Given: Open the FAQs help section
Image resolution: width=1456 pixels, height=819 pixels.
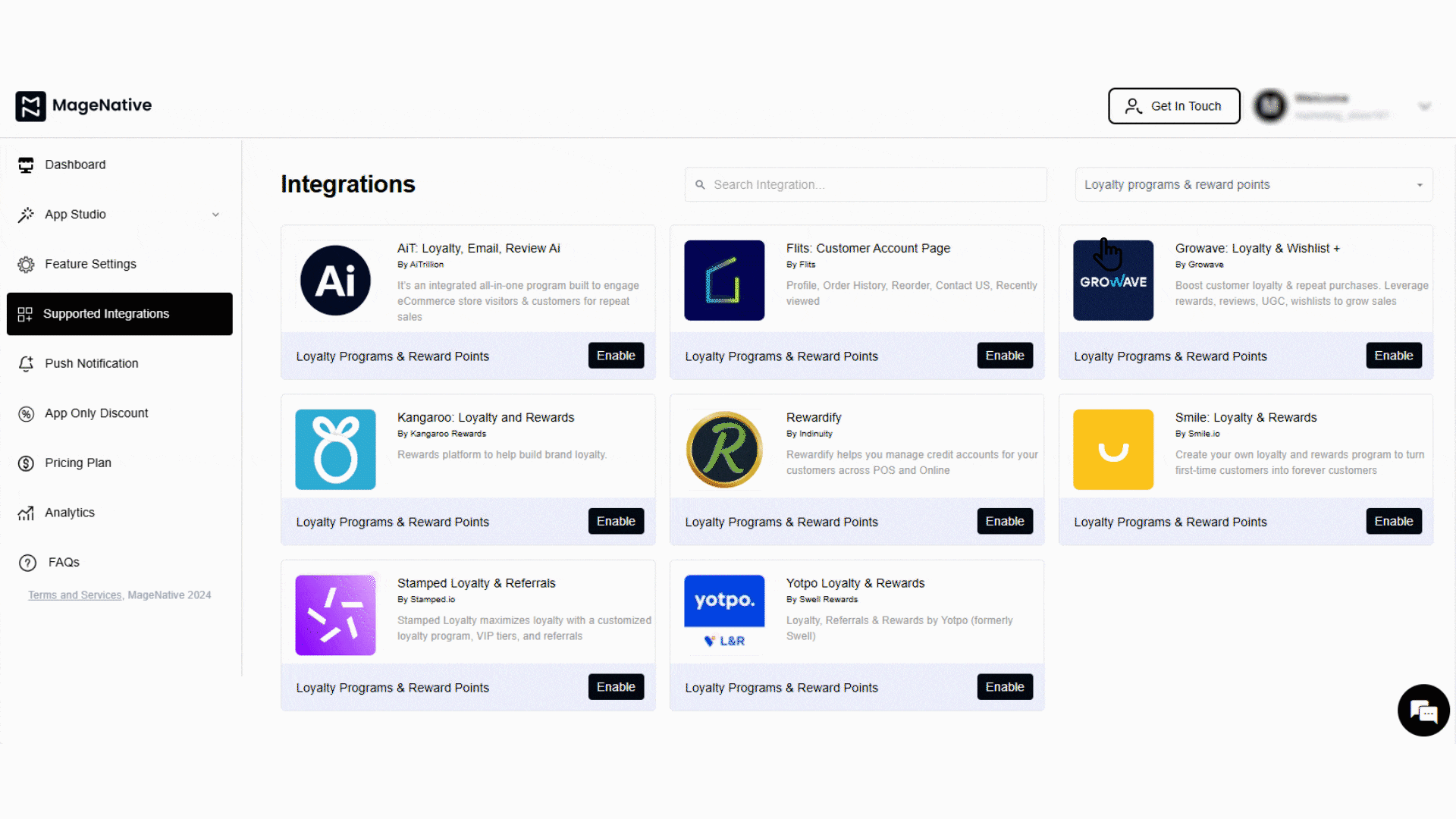Looking at the screenshot, I should 62,562.
